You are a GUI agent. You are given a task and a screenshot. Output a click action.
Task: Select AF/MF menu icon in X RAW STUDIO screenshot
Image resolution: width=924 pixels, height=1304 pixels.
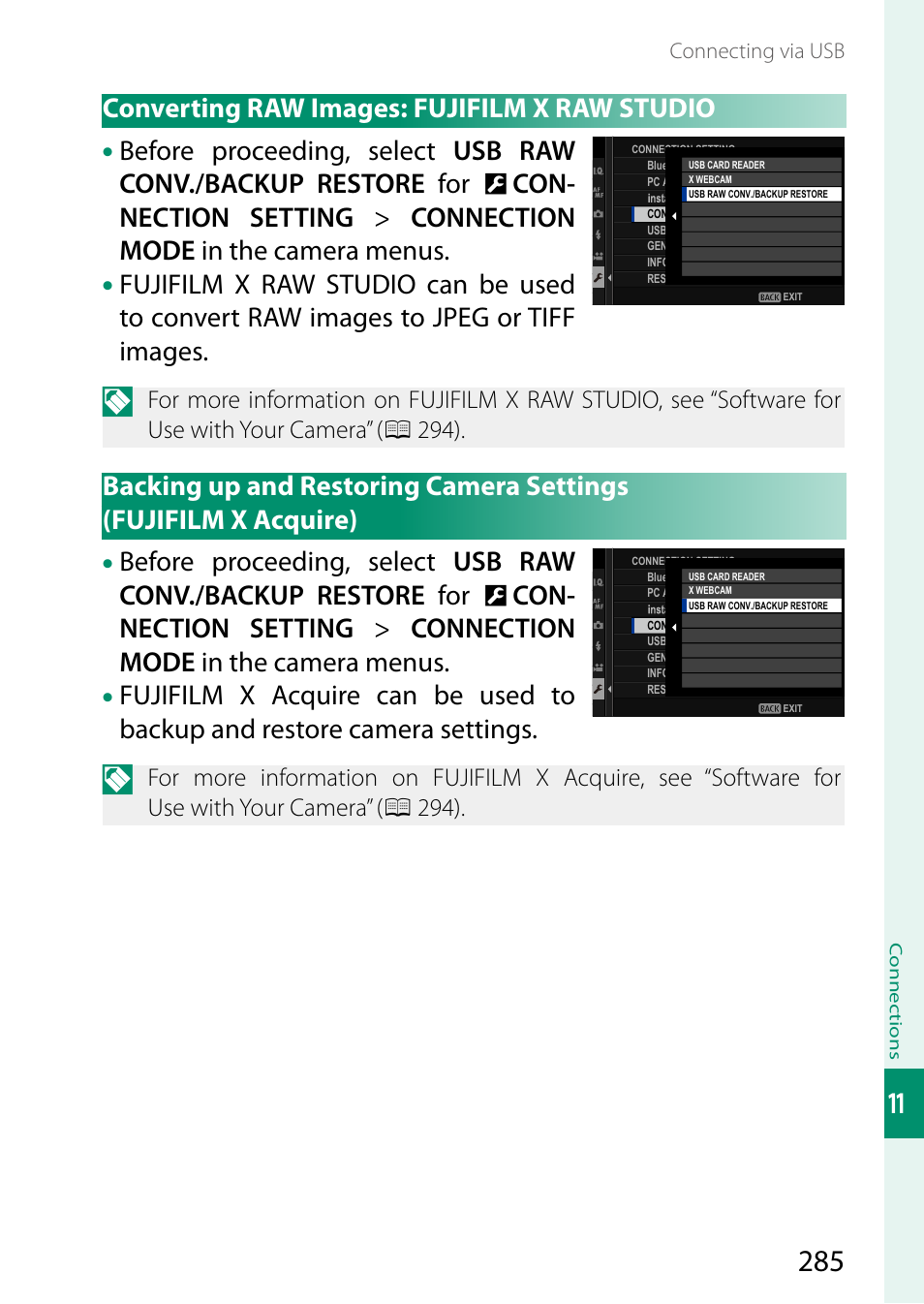(x=599, y=192)
